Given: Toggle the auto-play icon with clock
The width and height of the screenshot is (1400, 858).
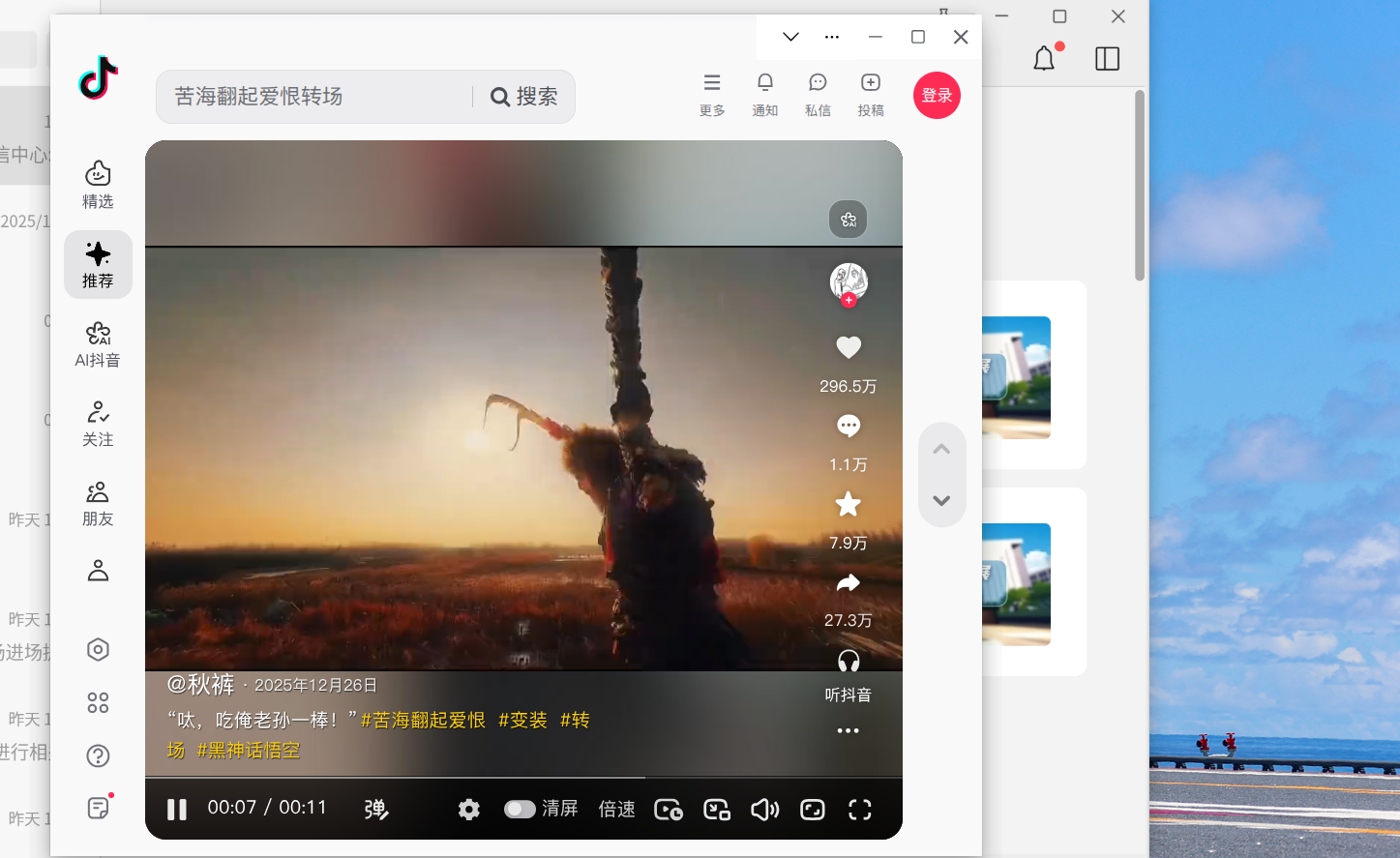Looking at the screenshot, I should 669,810.
